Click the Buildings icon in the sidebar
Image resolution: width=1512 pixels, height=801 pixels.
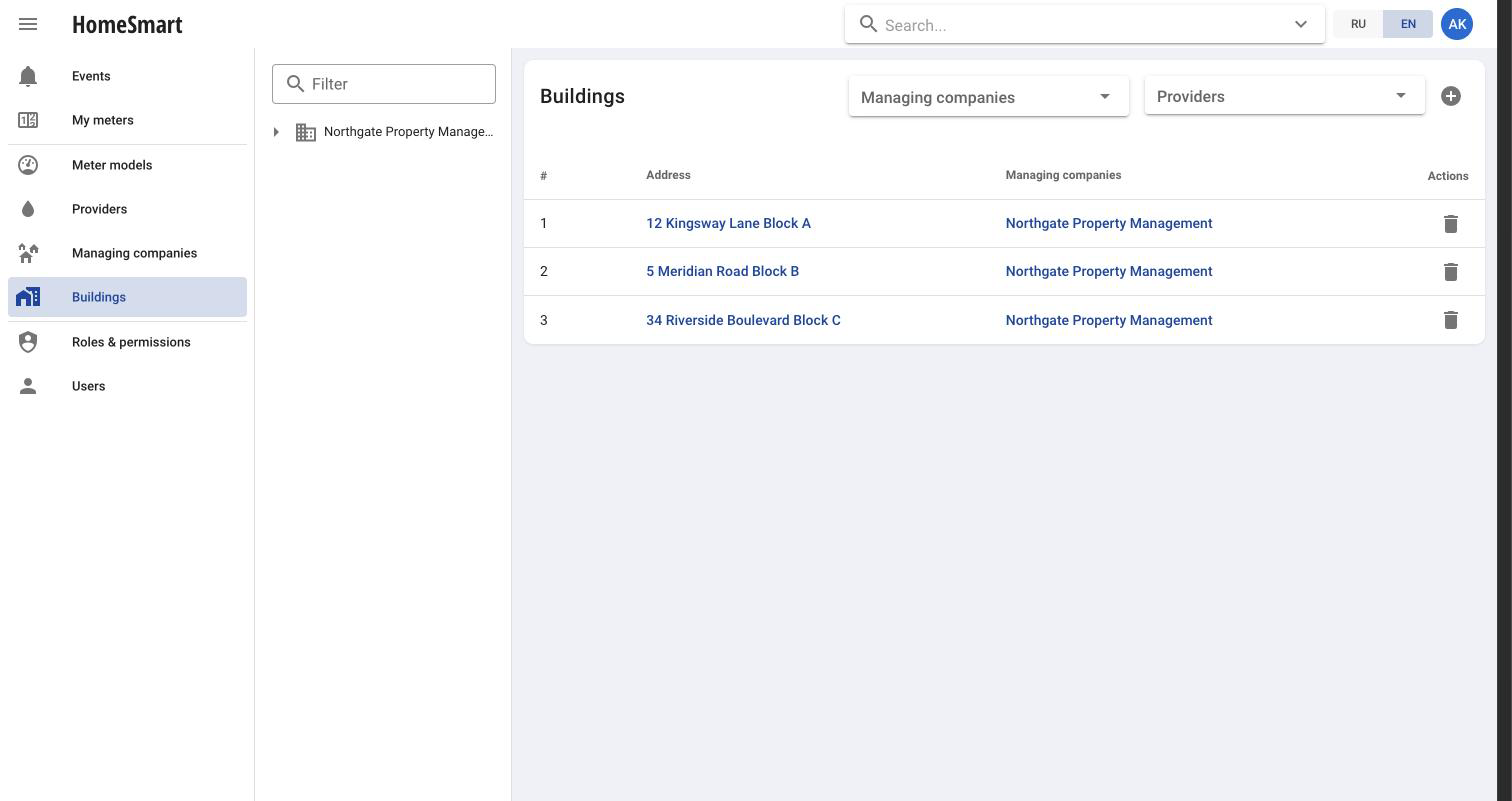pos(28,297)
